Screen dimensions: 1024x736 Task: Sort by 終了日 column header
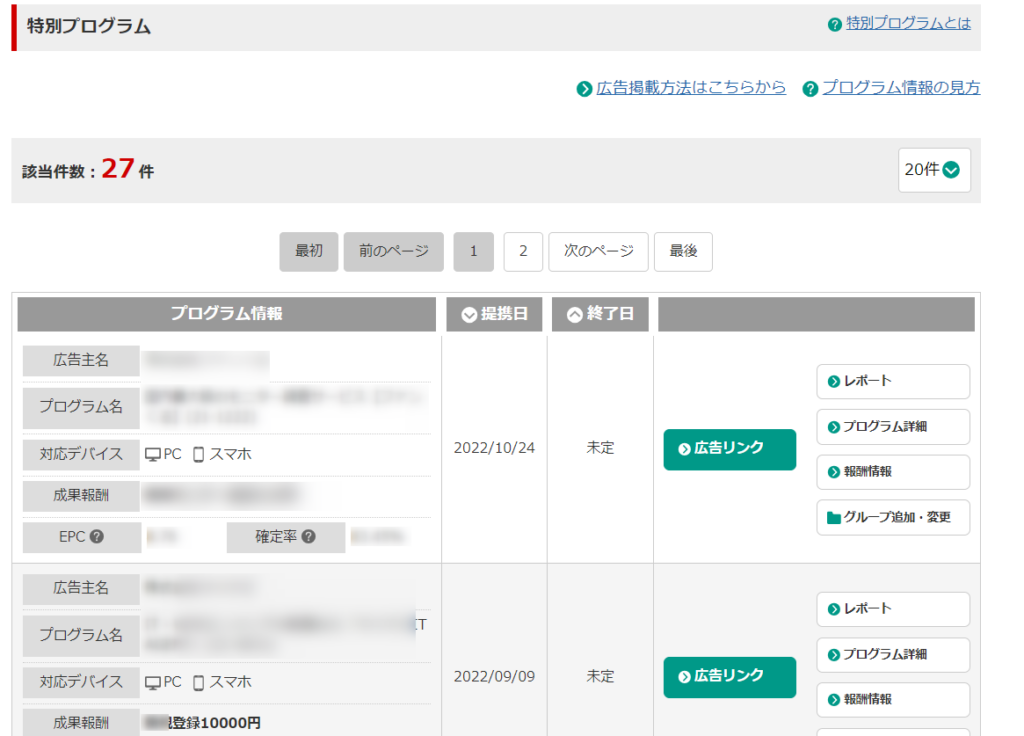600,314
